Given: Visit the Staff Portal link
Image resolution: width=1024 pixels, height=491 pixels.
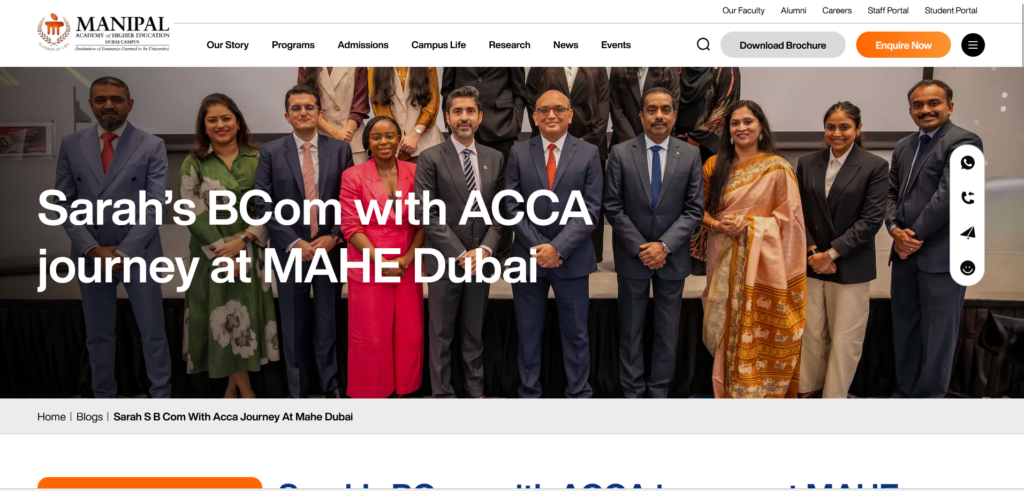Looking at the screenshot, I should click(888, 10).
